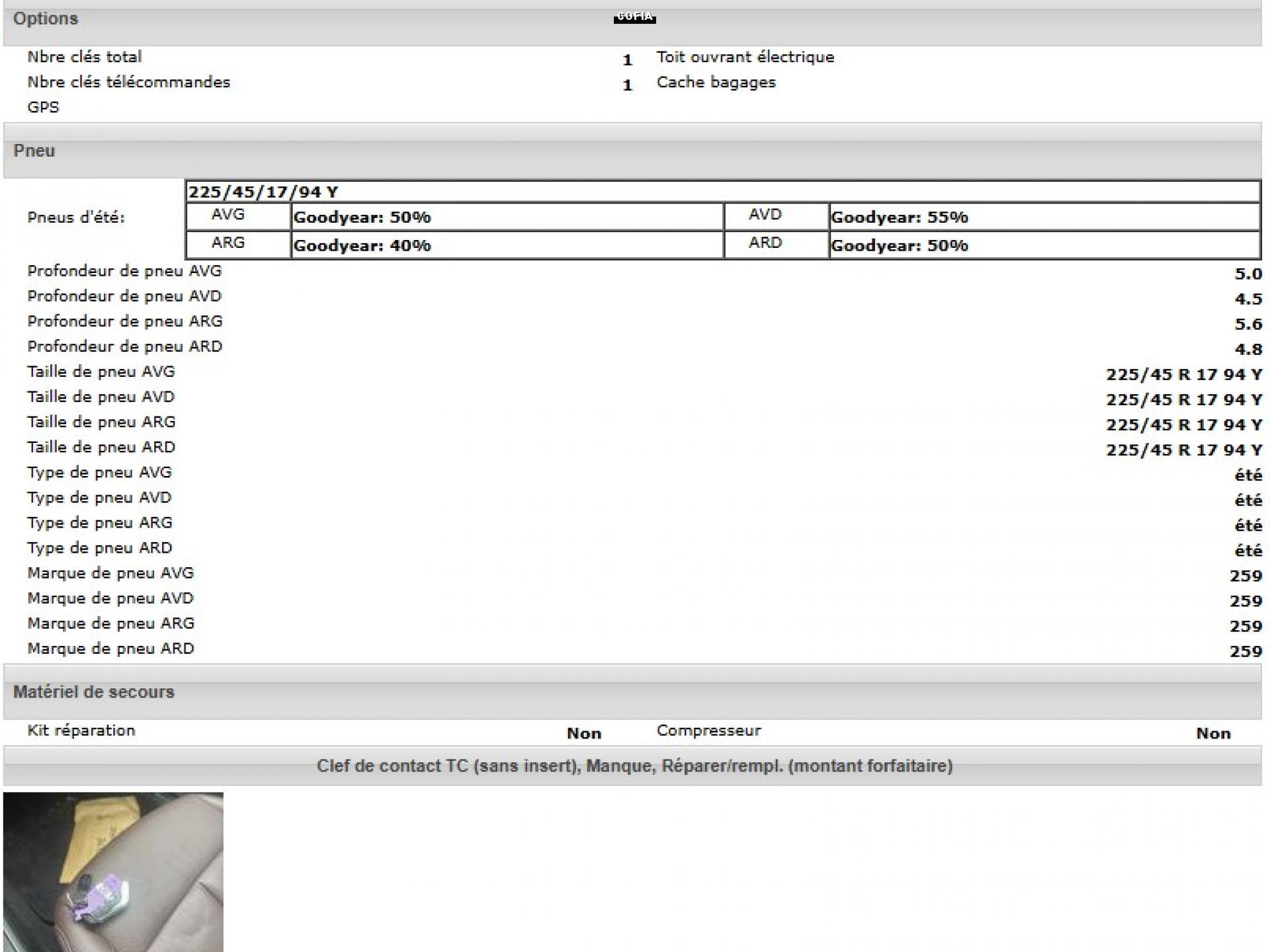This screenshot has height=952, width=1270.
Task: Click Marque de pneu ARD value 259
Action: [1246, 651]
